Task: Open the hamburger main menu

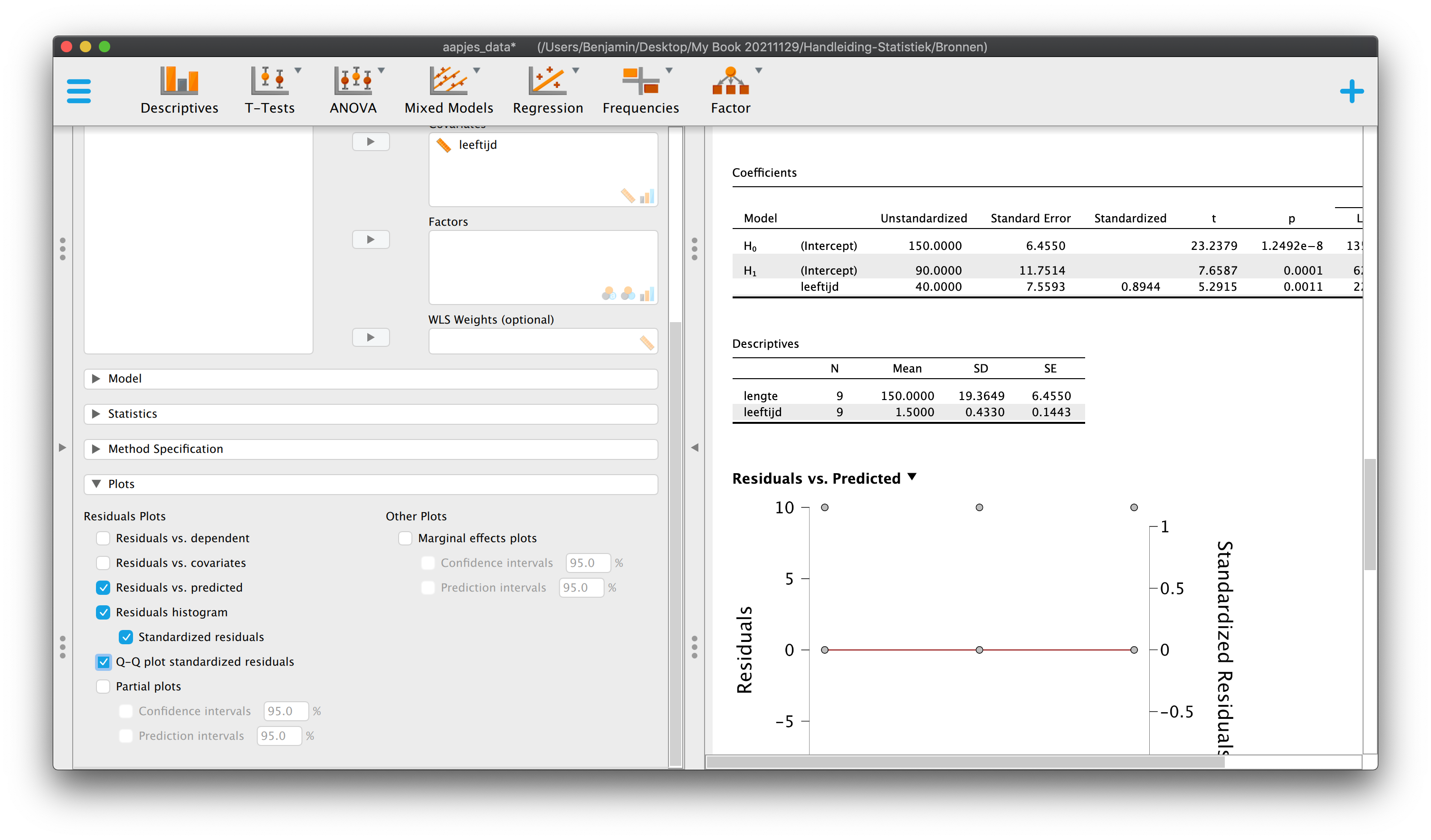Action: point(78,91)
